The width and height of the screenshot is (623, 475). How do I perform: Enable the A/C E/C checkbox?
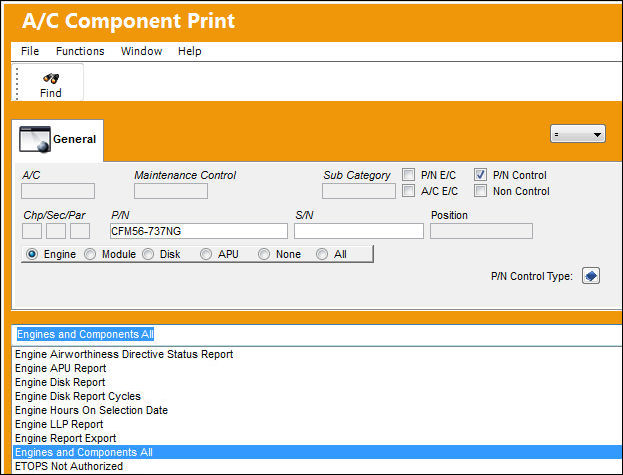[408, 191]
